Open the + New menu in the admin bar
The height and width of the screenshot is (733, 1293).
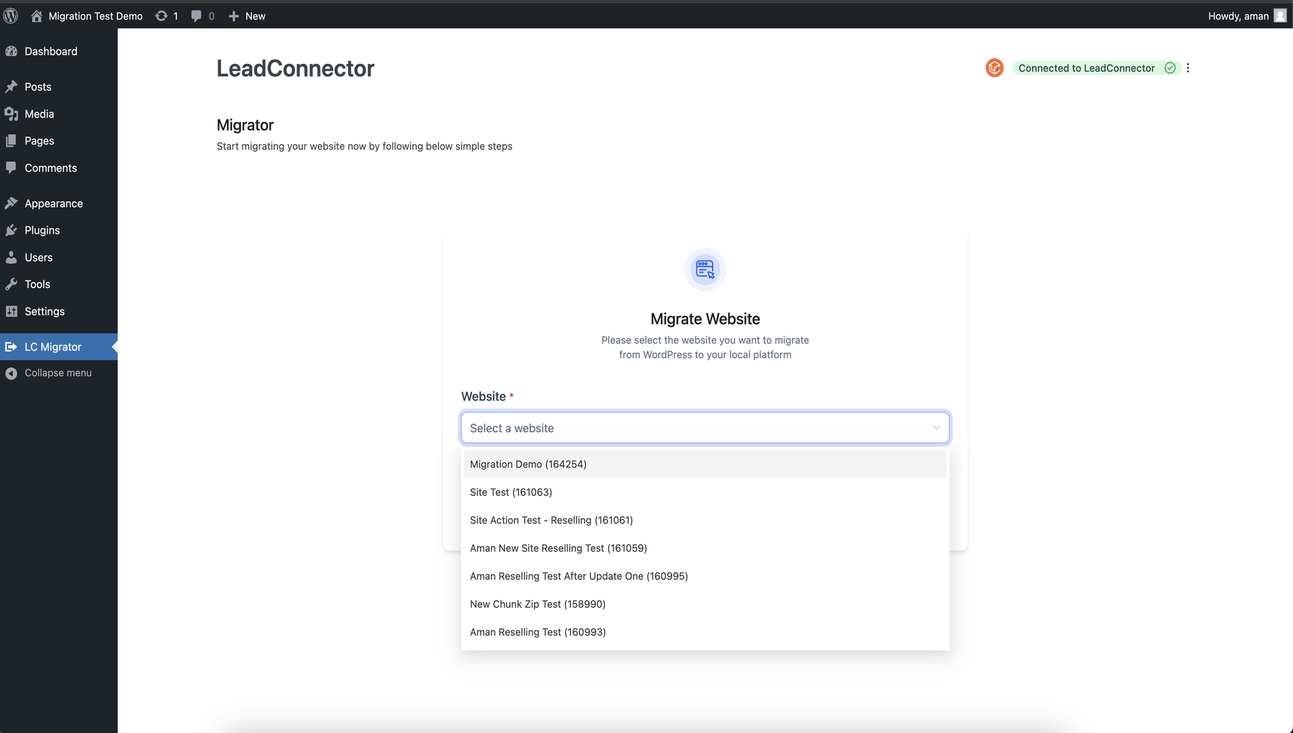click(247, 15)
